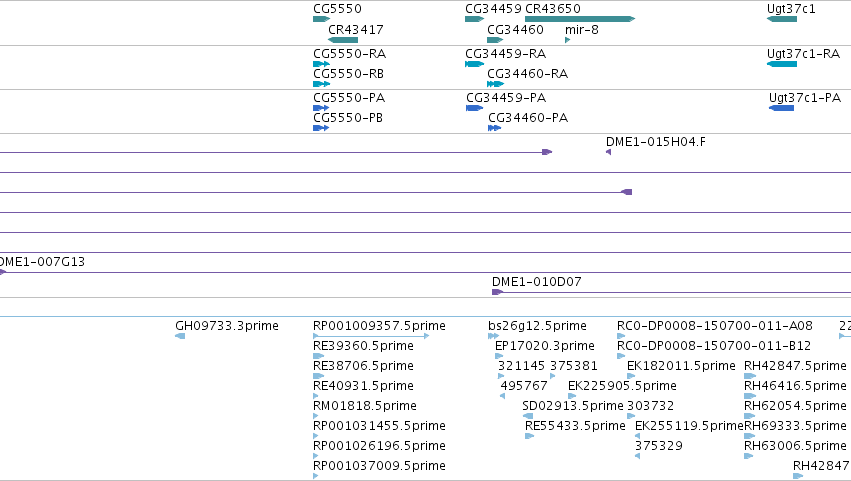Click the RE55433.5prime EST label

[x=575, y=426]
